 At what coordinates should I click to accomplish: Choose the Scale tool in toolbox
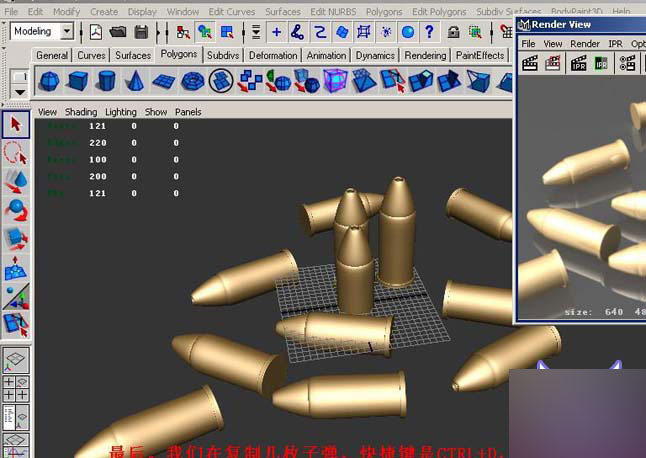coord(16,239)
